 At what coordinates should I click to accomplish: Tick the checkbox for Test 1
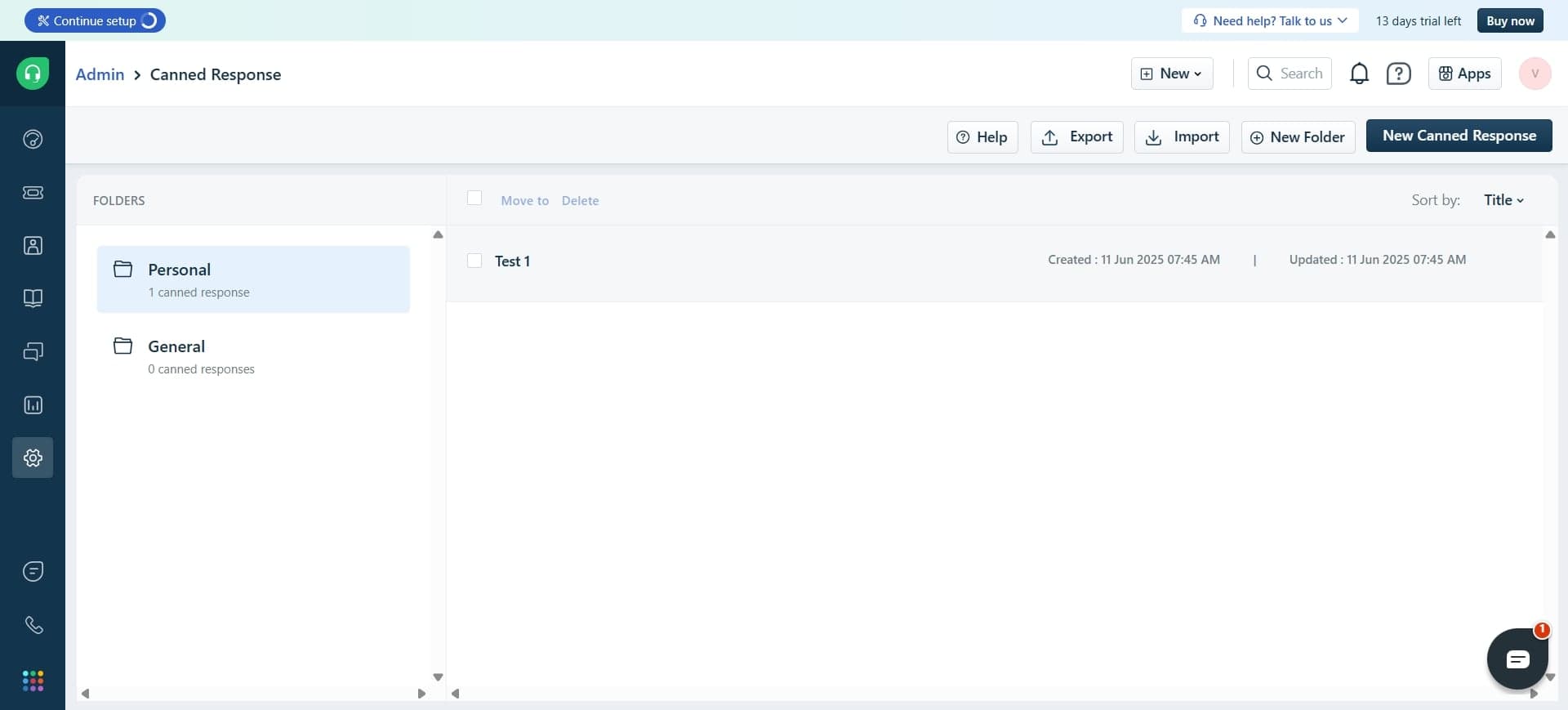[x=474, y=261]
